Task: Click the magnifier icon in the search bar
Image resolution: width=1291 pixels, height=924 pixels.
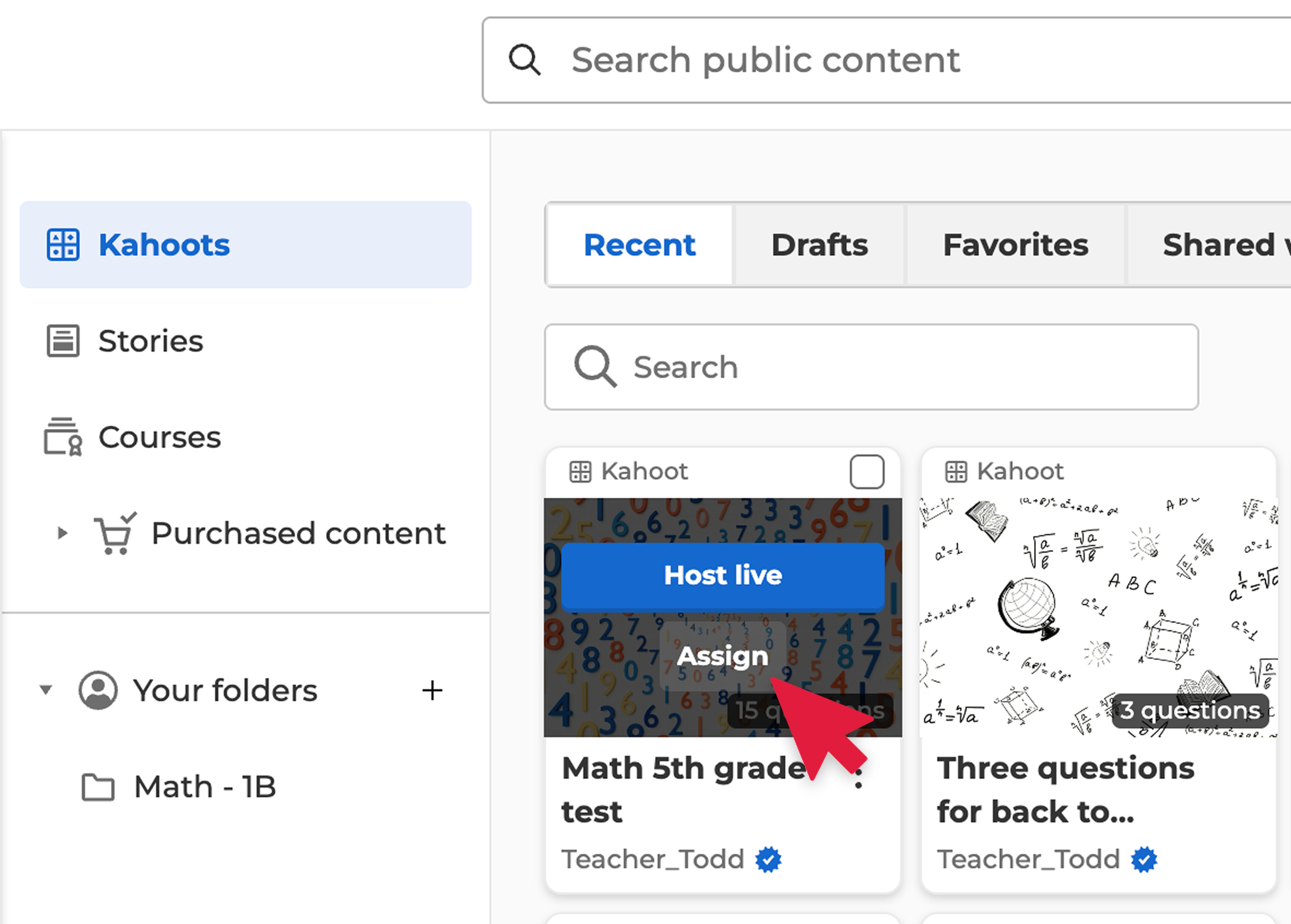Action: (594, 367)
